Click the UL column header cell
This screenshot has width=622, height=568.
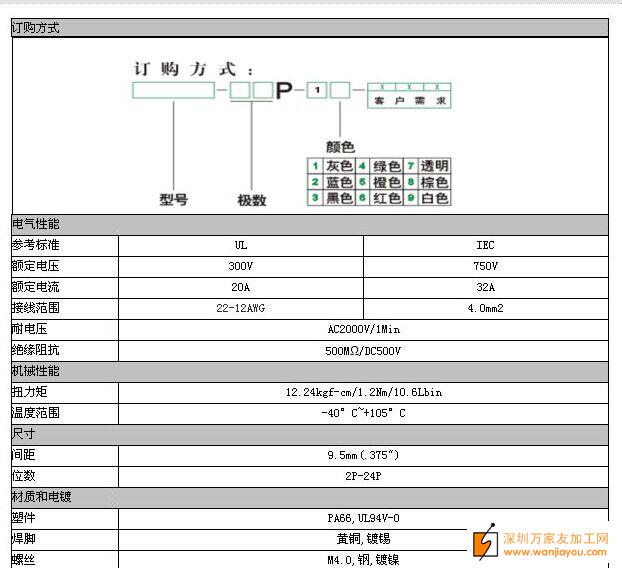tap(241, 245)
